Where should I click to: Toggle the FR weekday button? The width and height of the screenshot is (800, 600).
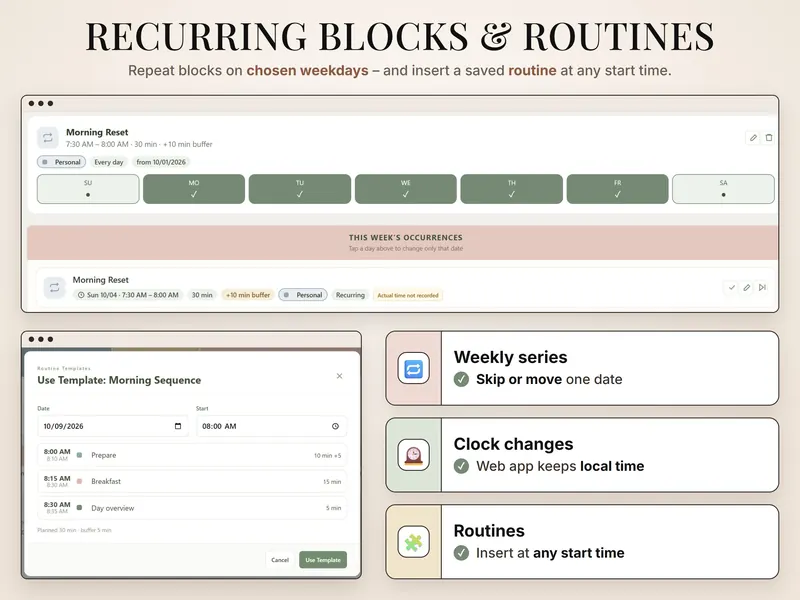pos(617,189)
